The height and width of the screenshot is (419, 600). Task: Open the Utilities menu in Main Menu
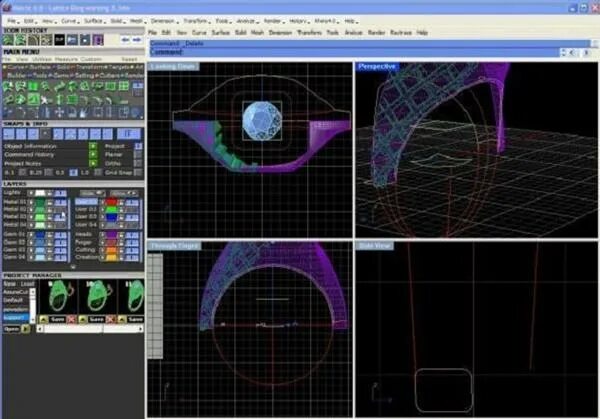click(42, 59)
